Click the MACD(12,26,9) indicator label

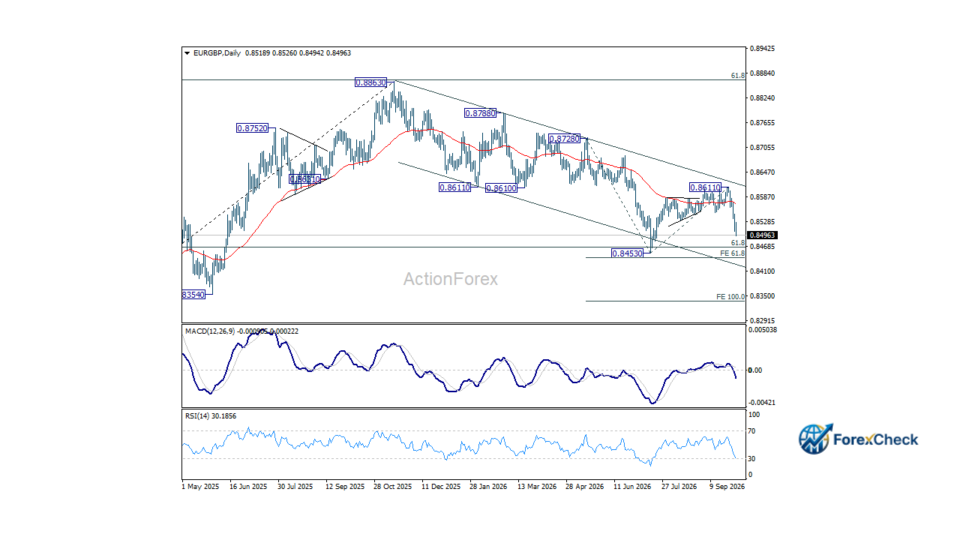tap(209, 331)
